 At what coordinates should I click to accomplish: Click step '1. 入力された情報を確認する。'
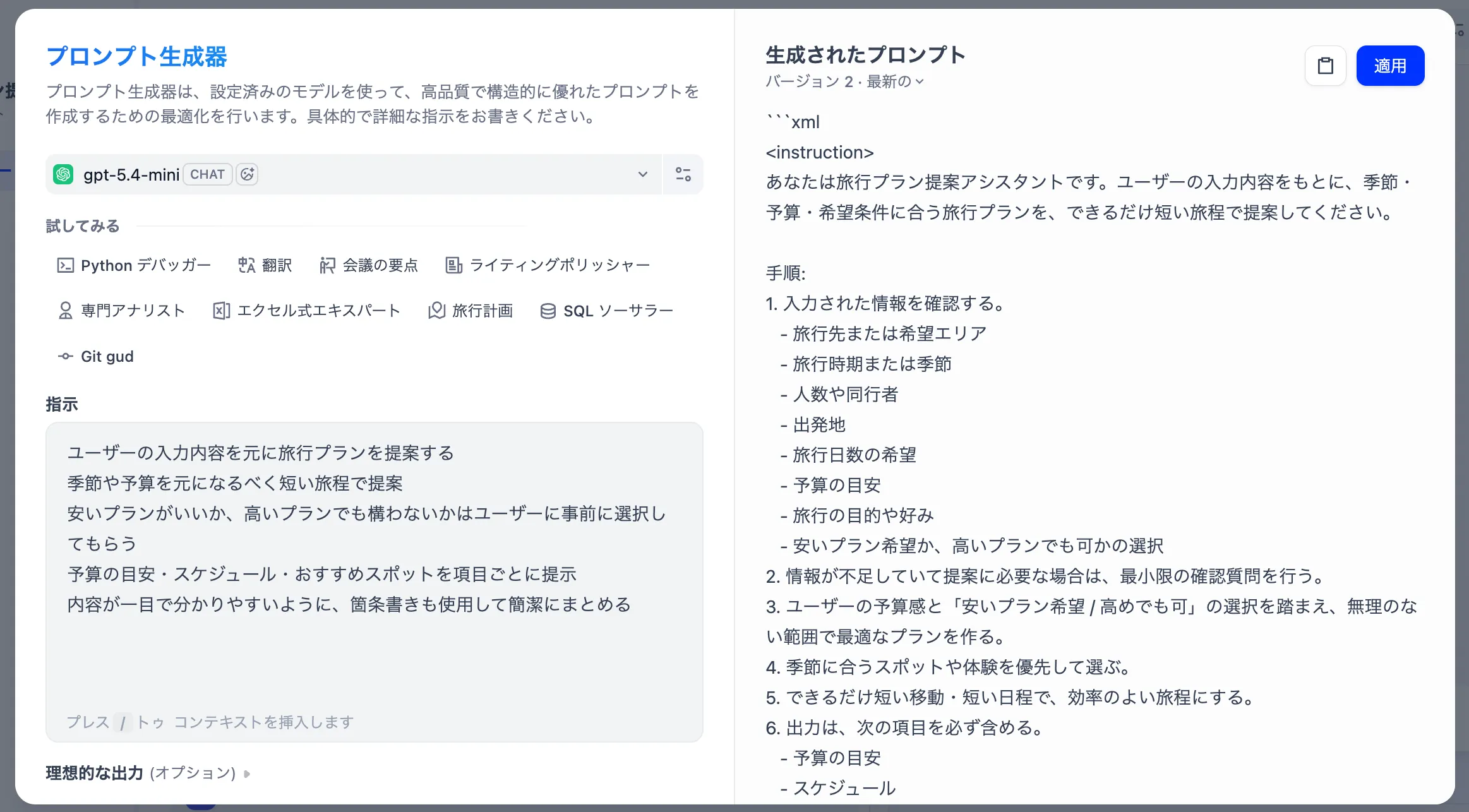click(886, 303)
